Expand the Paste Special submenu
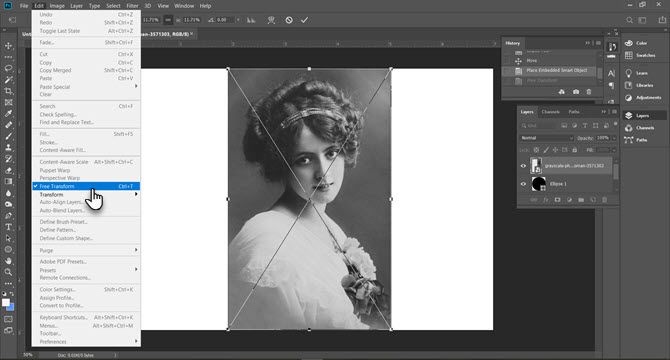This screenshot has width=670, height=360. click(86, 87)
